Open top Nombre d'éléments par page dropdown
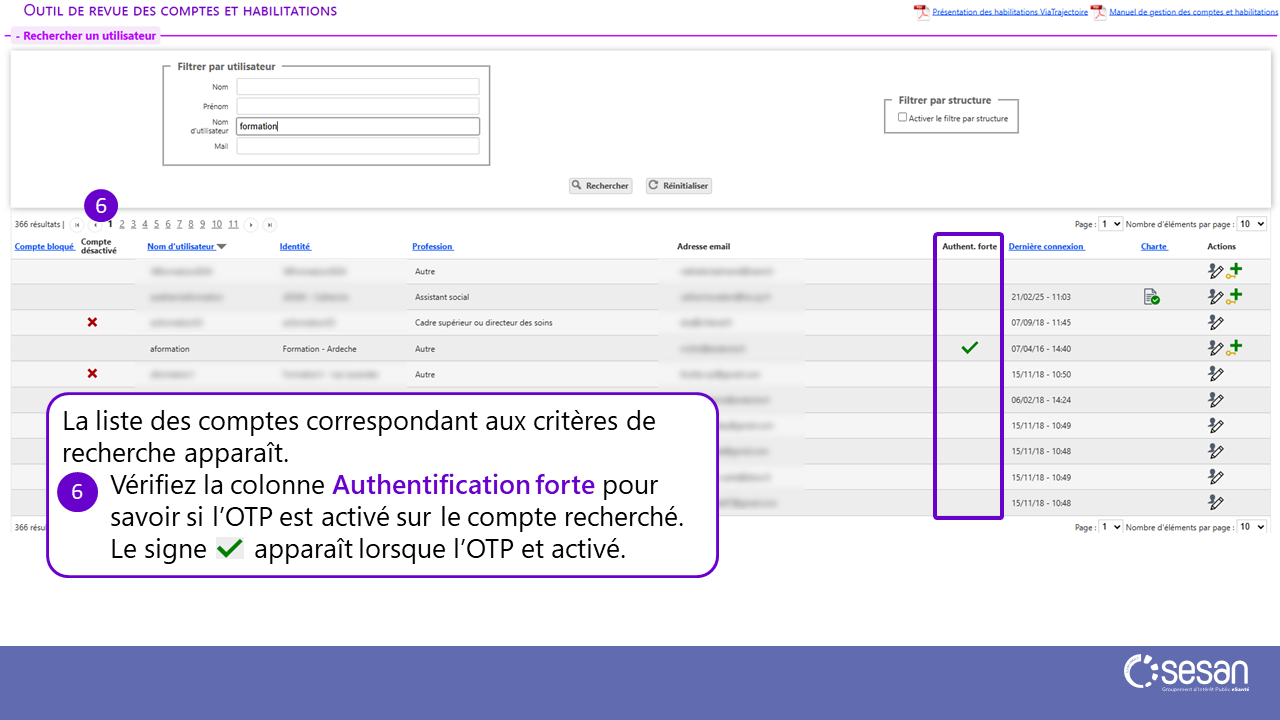The height and width of the screenshot is (720, 1280). pos(1251,224)
